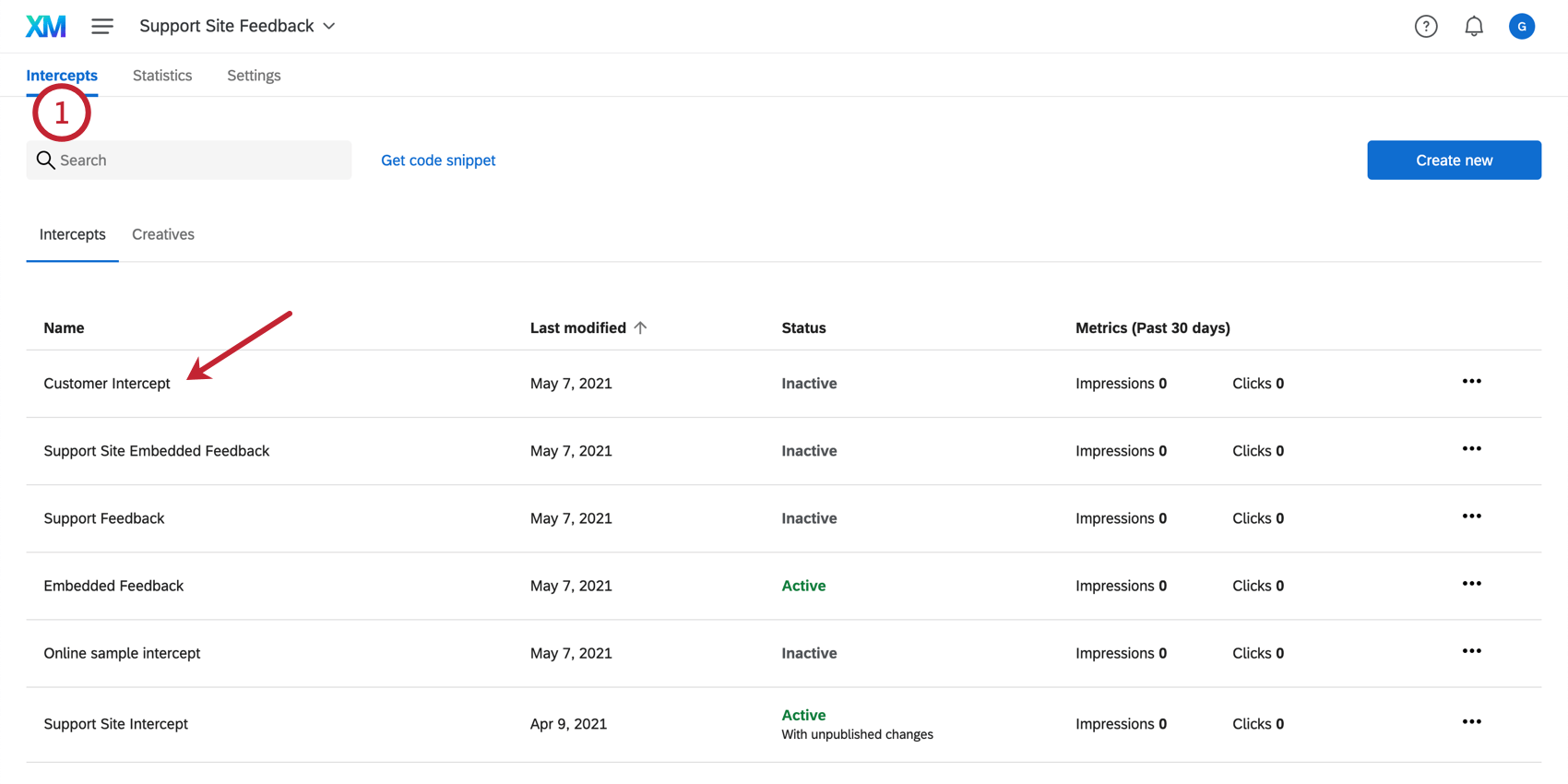Screen dimensions: 1568x784
Task: Open options menu for Customer Intercept
Action: tap(1471, 382)
